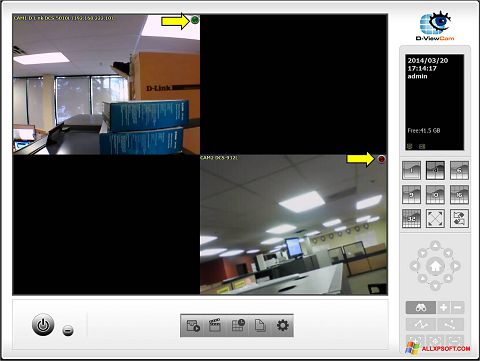Viewport: 480px width, 361px height.
Task: Open the gear settings icon
Action: (x=283, y=325)
